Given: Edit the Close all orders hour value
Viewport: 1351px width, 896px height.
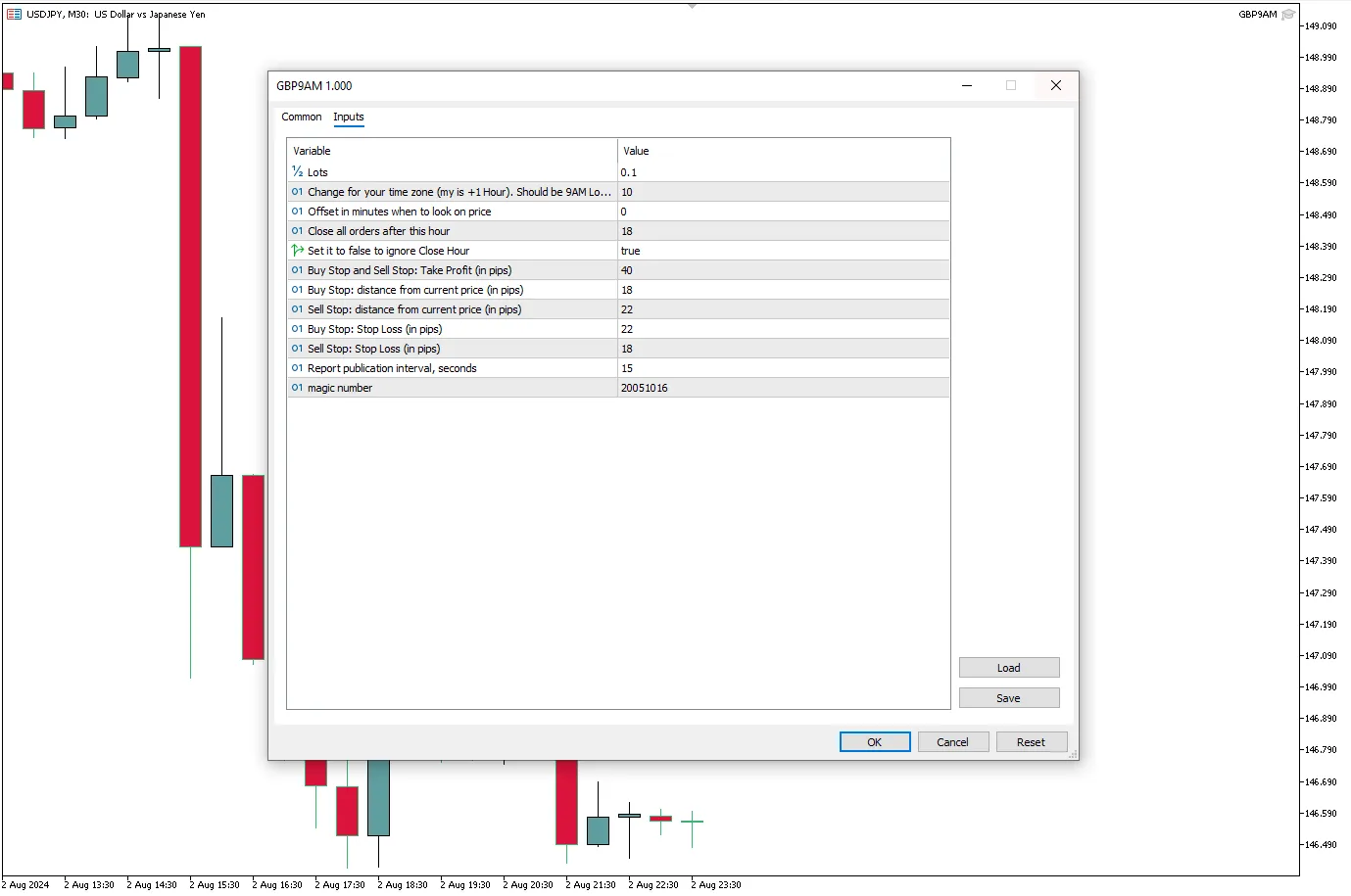Looking at the screenshot, I should point(784,231).
